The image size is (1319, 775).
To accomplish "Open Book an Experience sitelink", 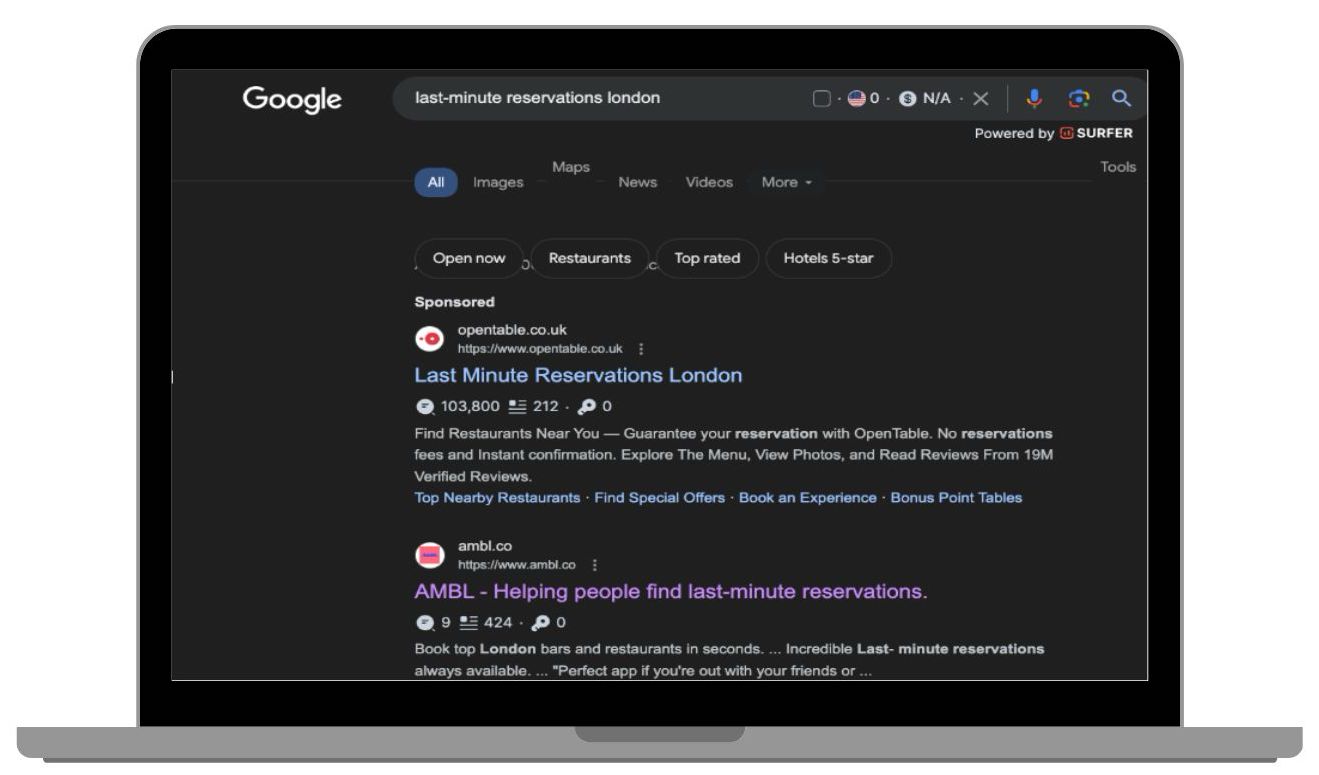I will coord(808,497).
